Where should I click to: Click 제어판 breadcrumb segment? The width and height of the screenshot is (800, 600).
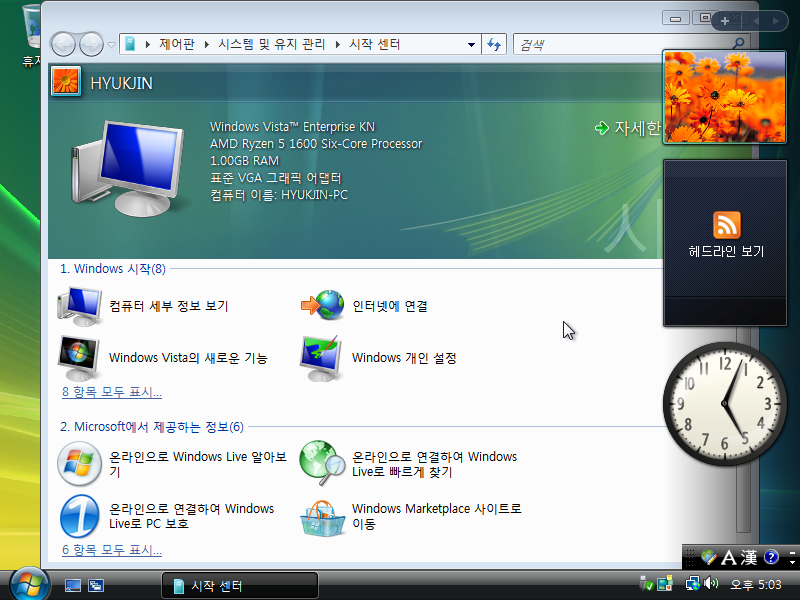coord(177,44)
